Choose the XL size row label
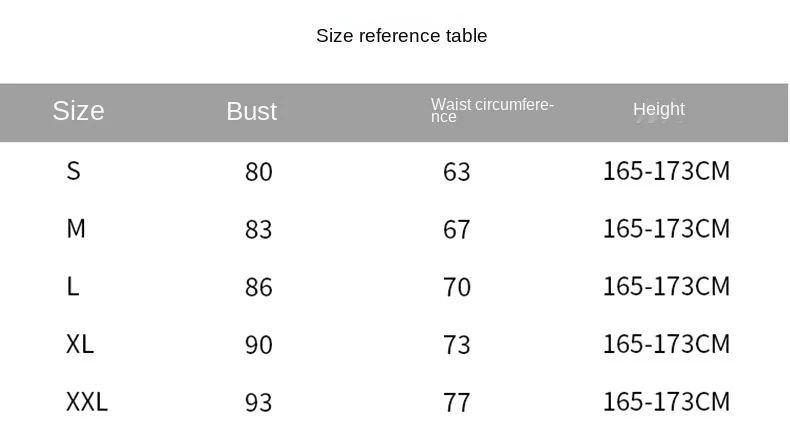 click(x=80, y=344)
